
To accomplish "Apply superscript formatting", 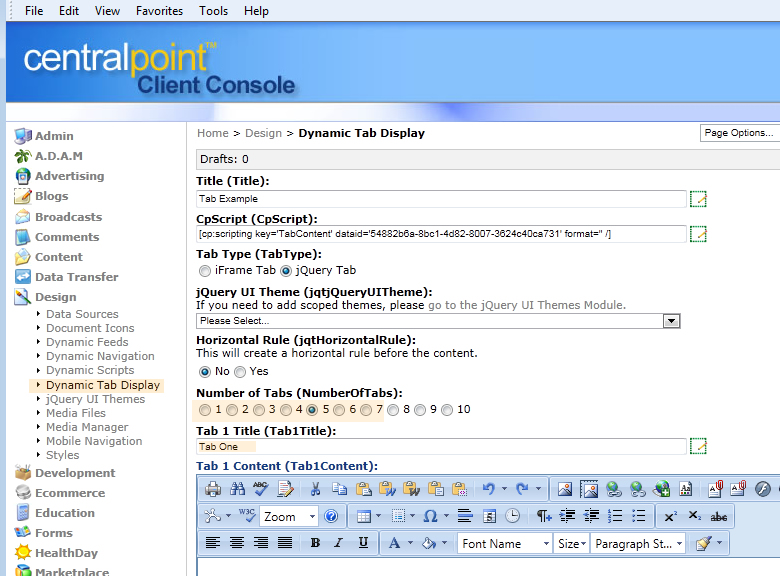I will [x=671, y=516].
